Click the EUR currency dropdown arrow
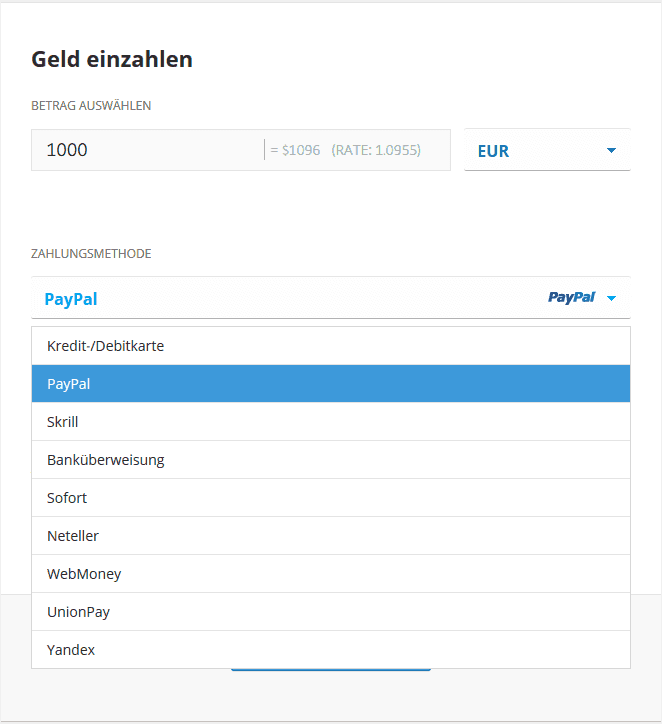 click(x=611, y=151)
